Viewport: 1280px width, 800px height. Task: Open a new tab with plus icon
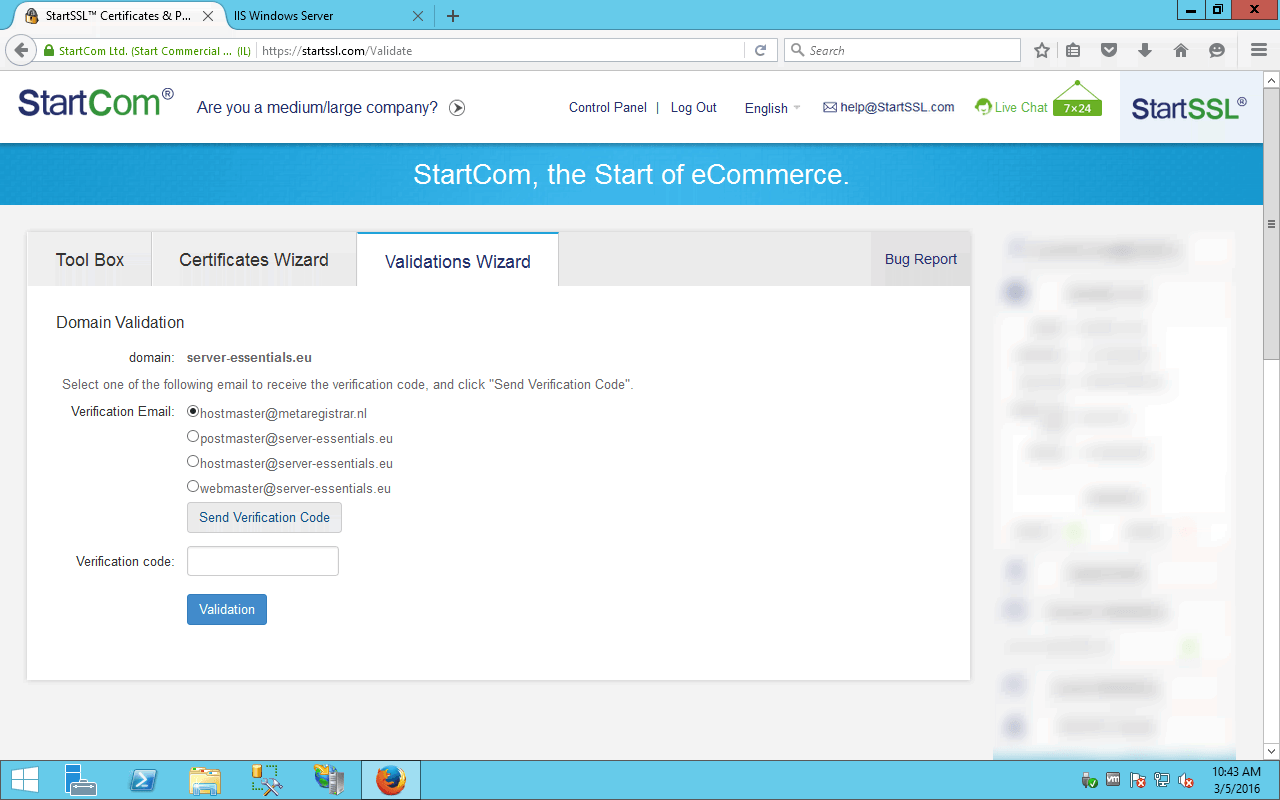tap(453, 16)
